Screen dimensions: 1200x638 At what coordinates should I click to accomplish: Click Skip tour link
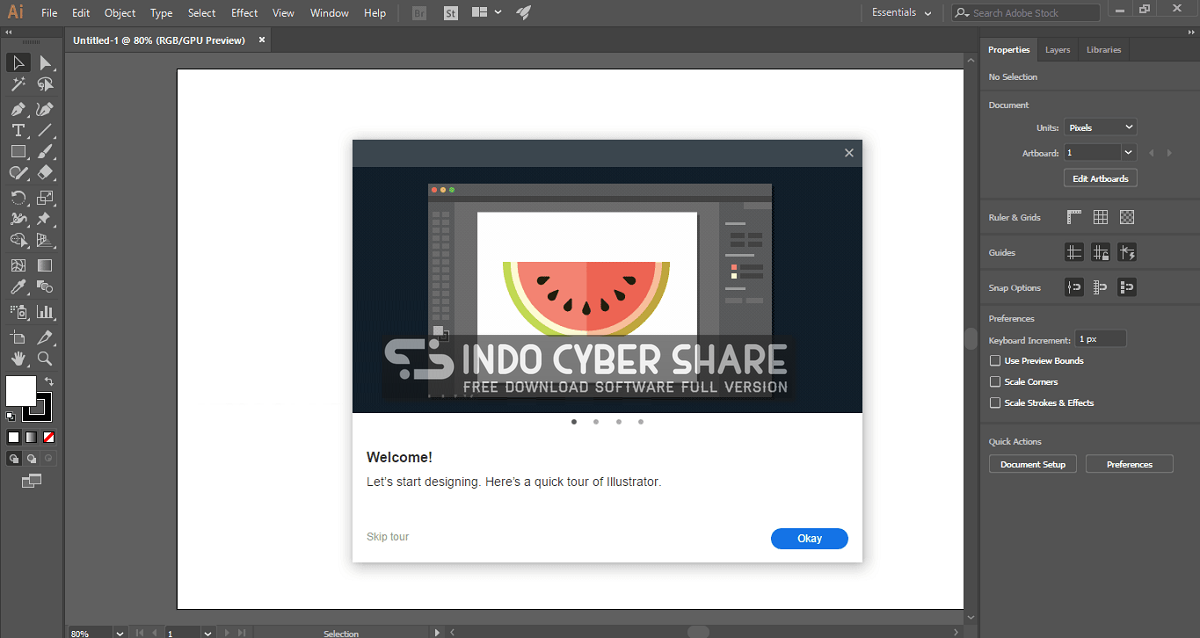point(388,537)
